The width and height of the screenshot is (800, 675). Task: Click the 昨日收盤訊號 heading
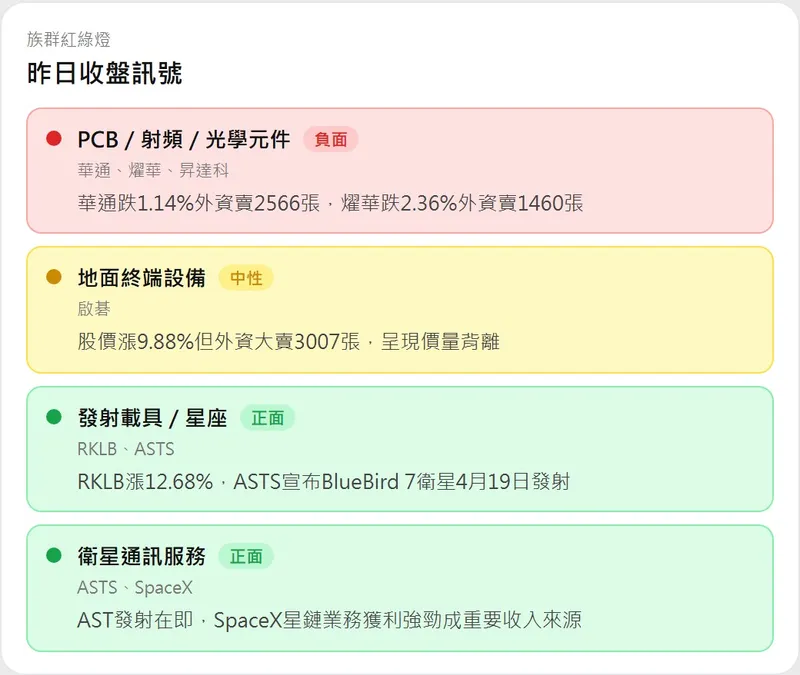click(104, 73)
